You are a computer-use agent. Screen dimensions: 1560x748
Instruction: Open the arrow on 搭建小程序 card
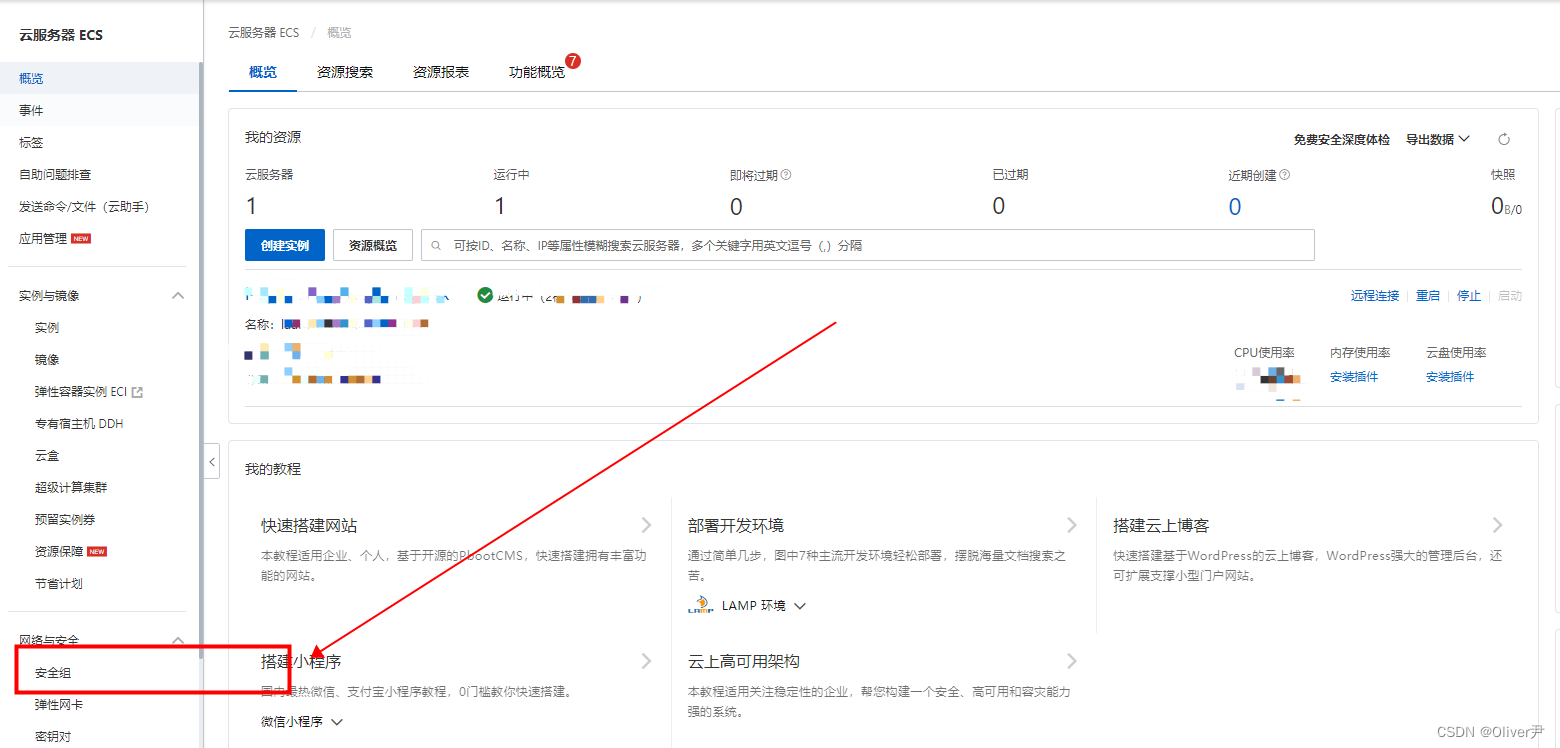pos(646,661)
